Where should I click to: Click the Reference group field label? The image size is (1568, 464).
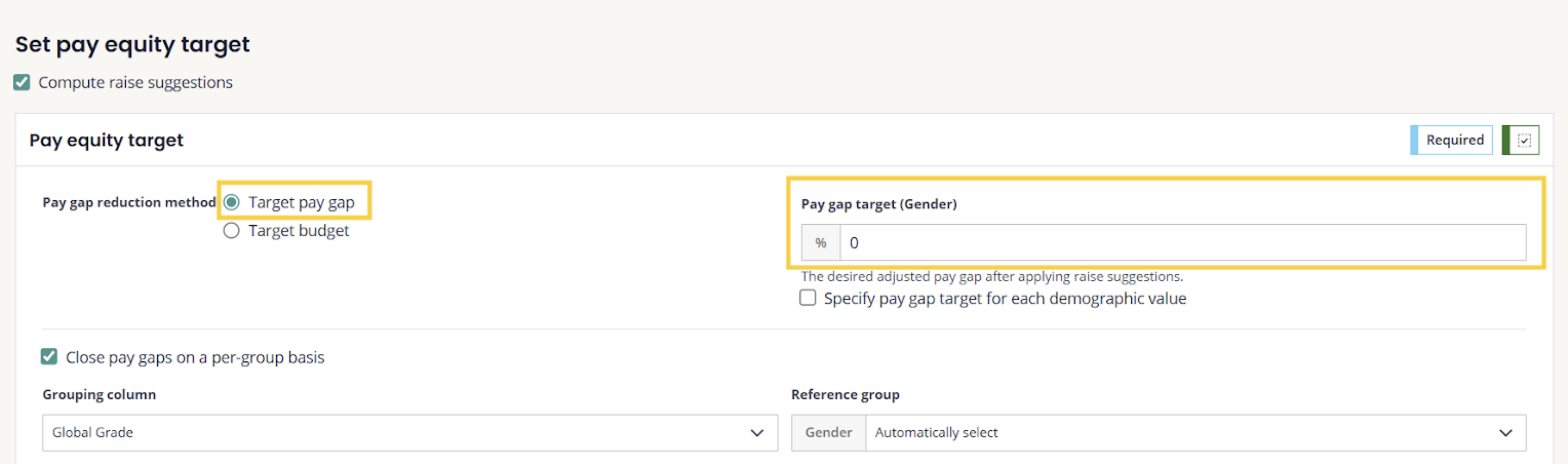(845, 395)
